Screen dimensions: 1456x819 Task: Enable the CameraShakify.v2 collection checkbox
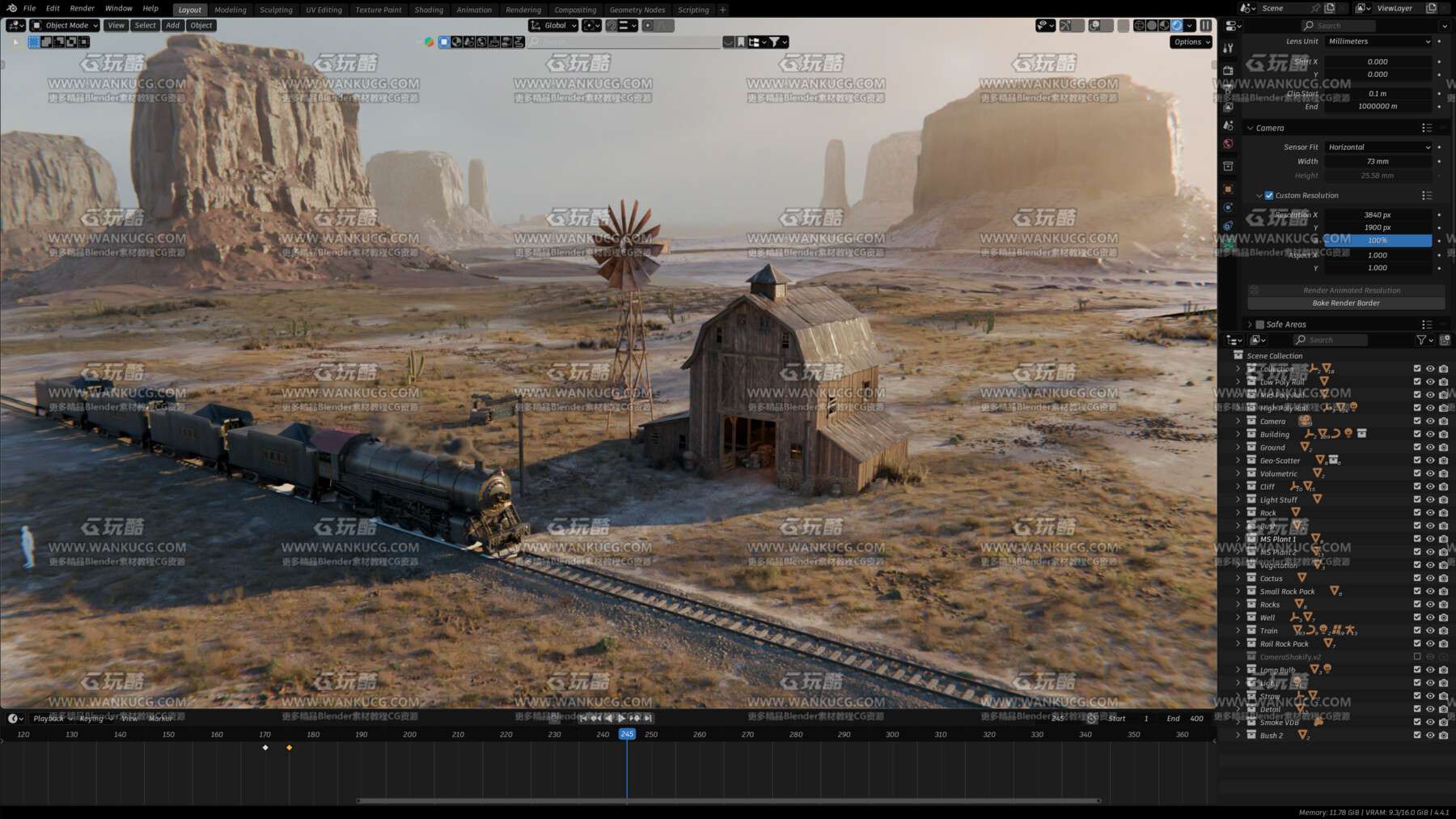[1417, 657]
